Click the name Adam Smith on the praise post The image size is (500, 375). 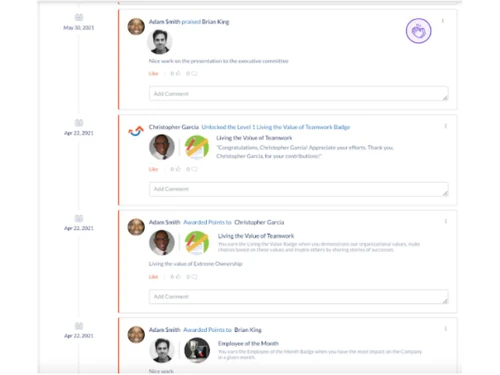[164, 22]
